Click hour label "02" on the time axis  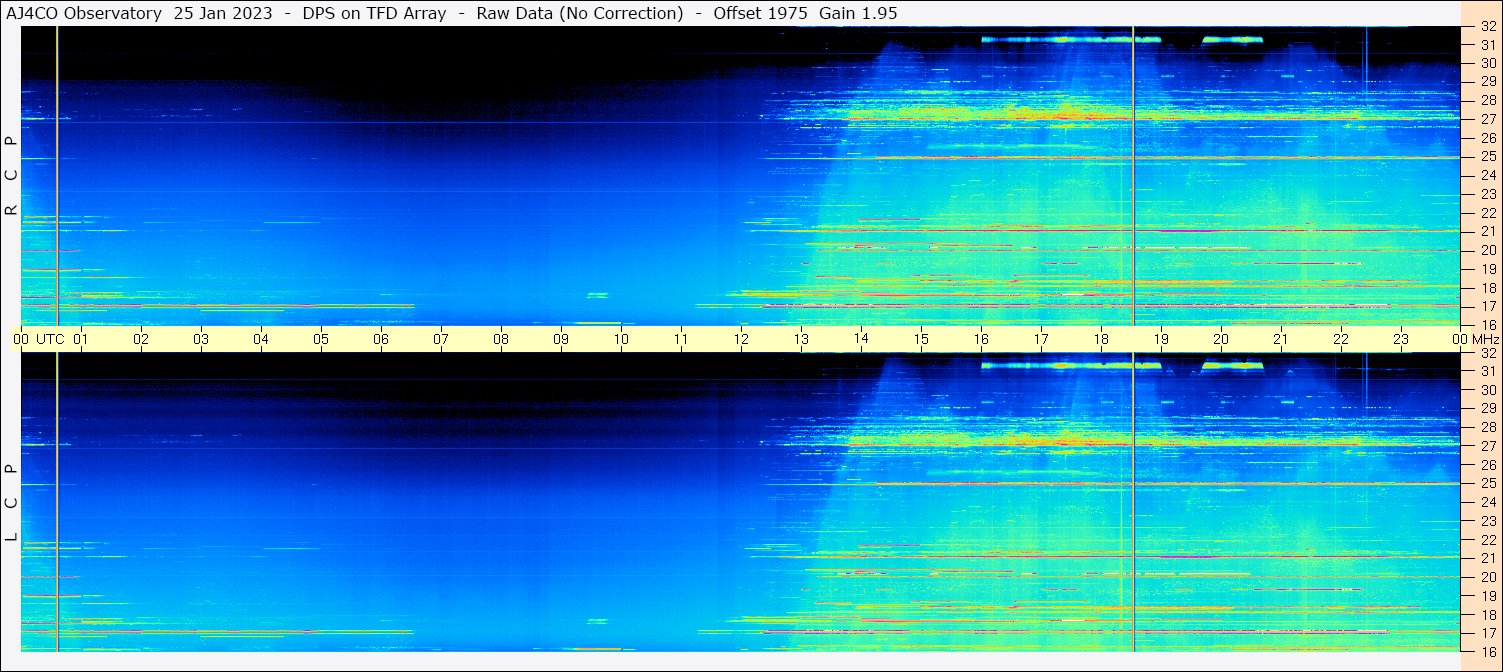pyautogui.click(x=141, y=339)
